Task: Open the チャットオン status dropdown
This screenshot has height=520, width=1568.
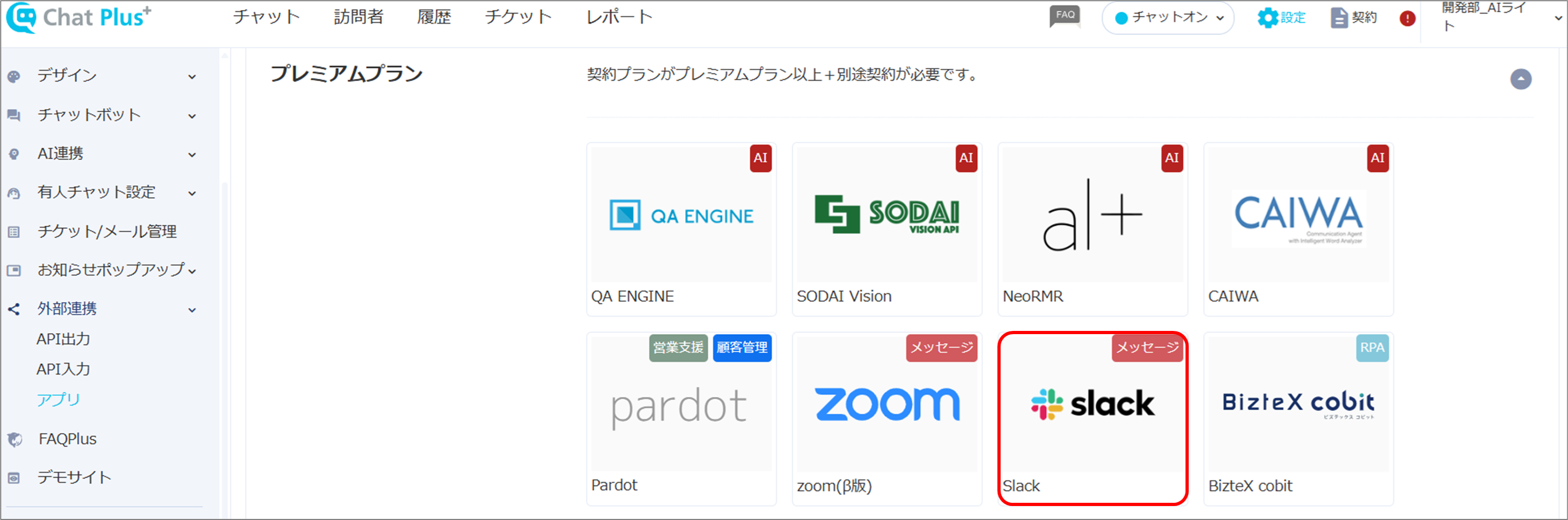Action: point(1168,18)
